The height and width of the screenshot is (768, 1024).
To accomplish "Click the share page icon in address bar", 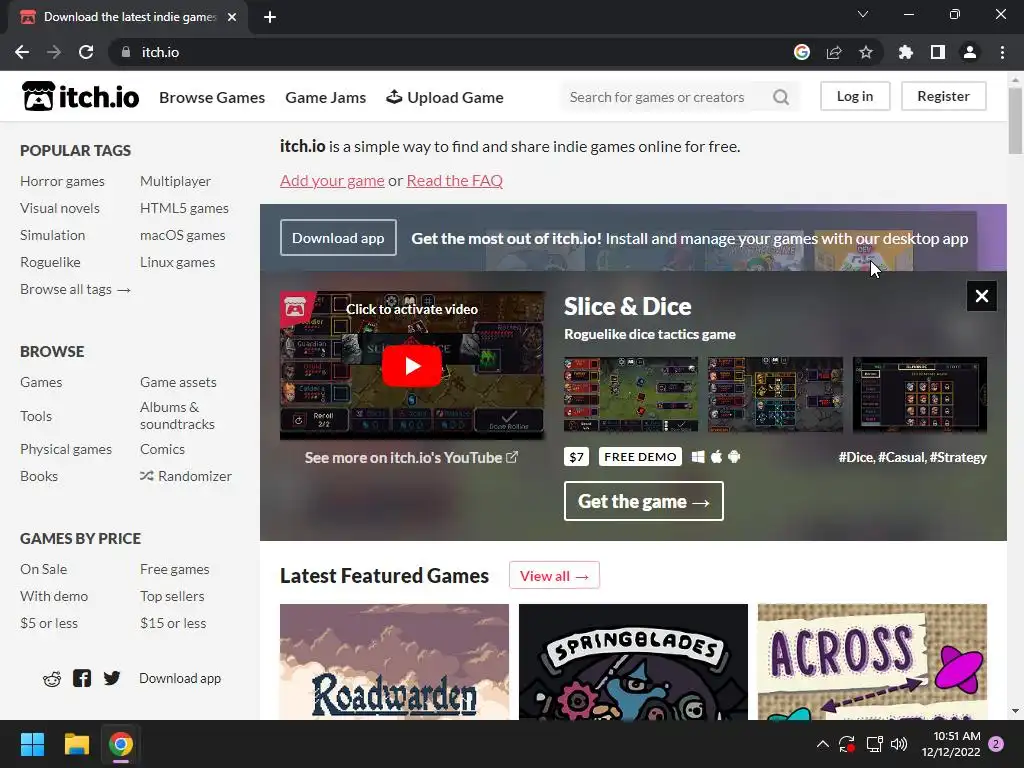I will pos(834,52).
